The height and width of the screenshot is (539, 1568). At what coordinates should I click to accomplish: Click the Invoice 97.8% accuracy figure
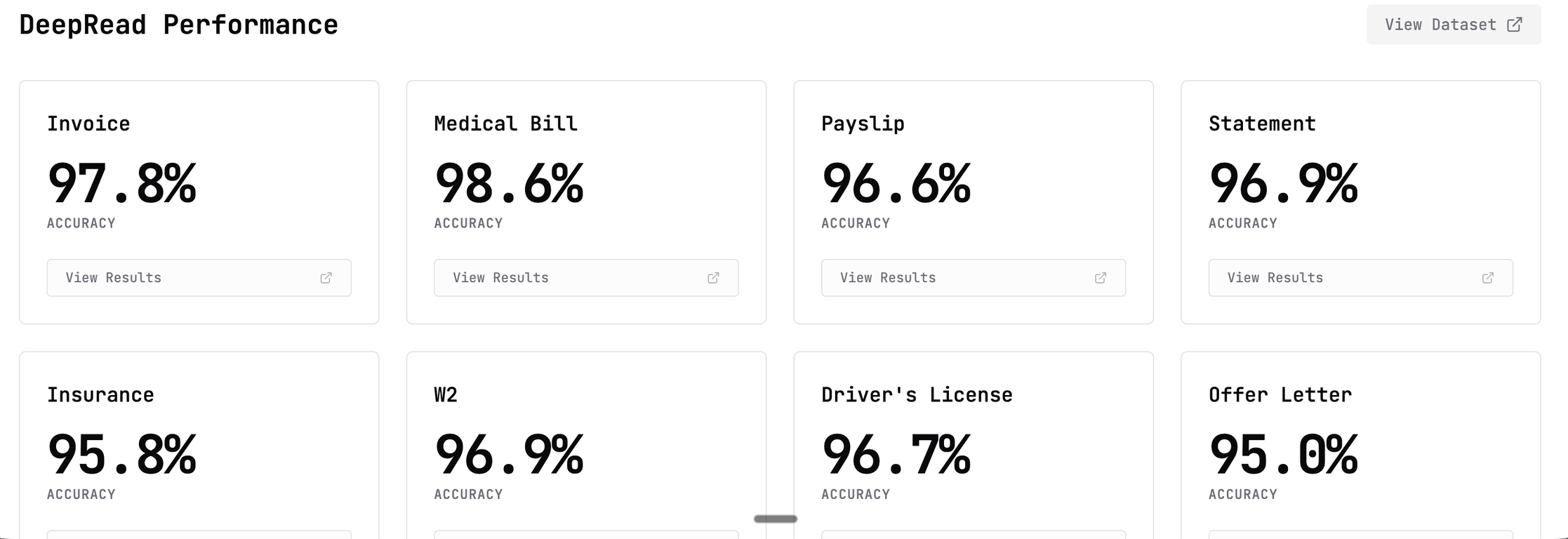point(122,184)
